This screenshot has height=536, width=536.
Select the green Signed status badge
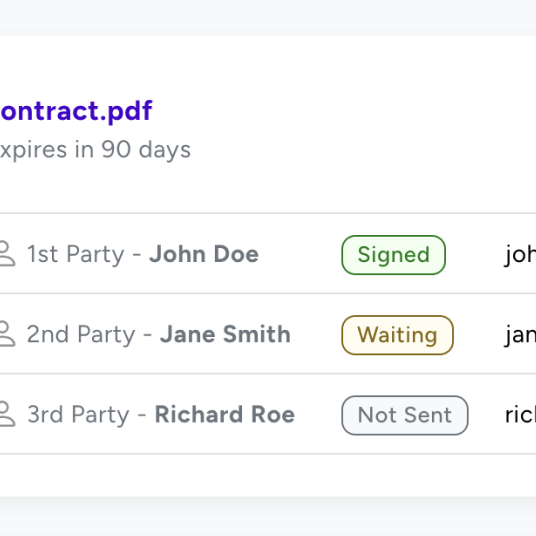393,255
